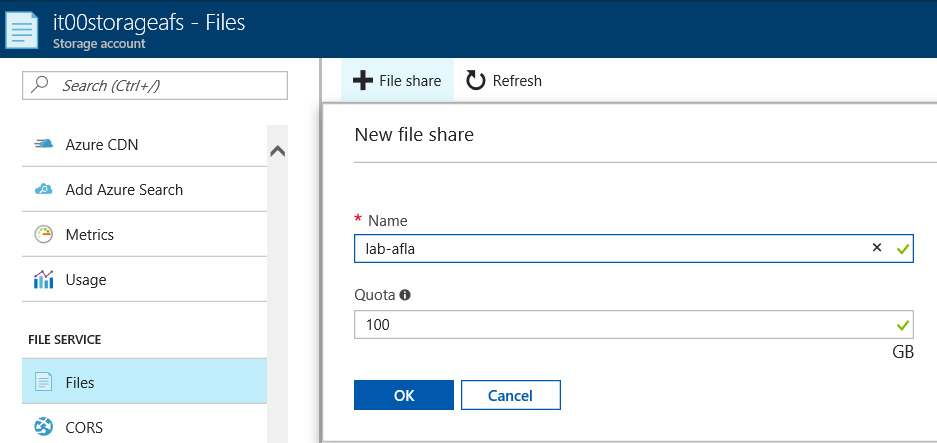Click the Name input containing lab-afla

pos(633,249)
